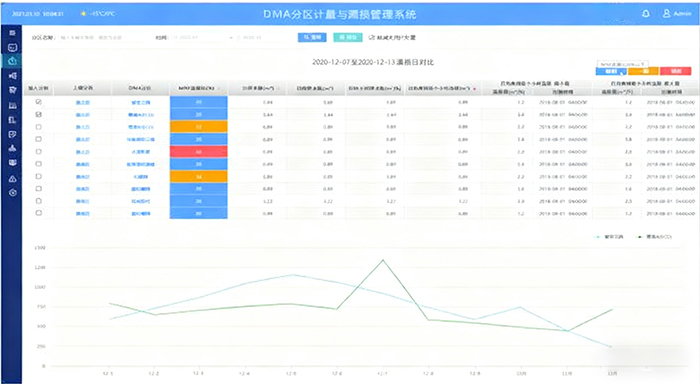The height and width of the screenshot is (384, 700).
Task: Check the eighth table row's checkbox
Action: (39, 189)
